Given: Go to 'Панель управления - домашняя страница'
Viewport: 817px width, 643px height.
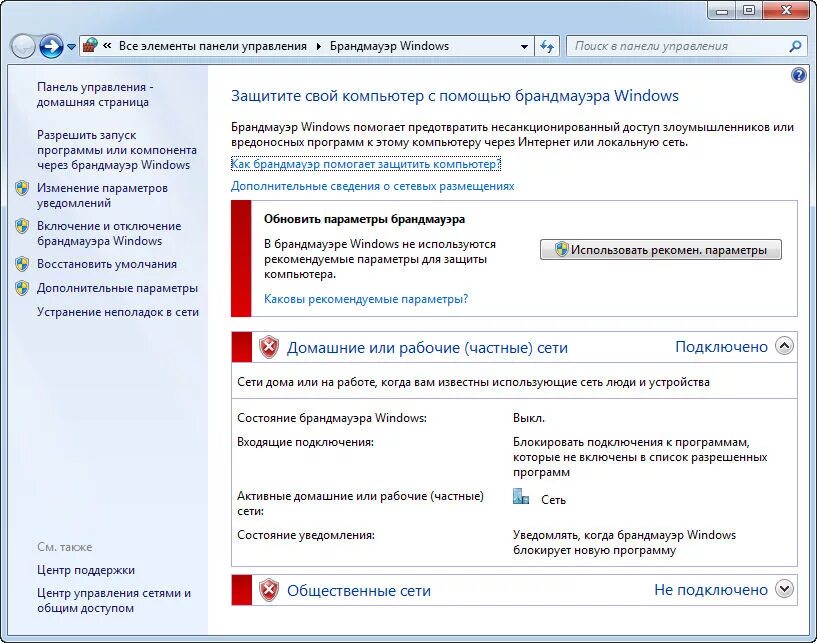Looking at the screenshot, I should click(x=95, y=94).
